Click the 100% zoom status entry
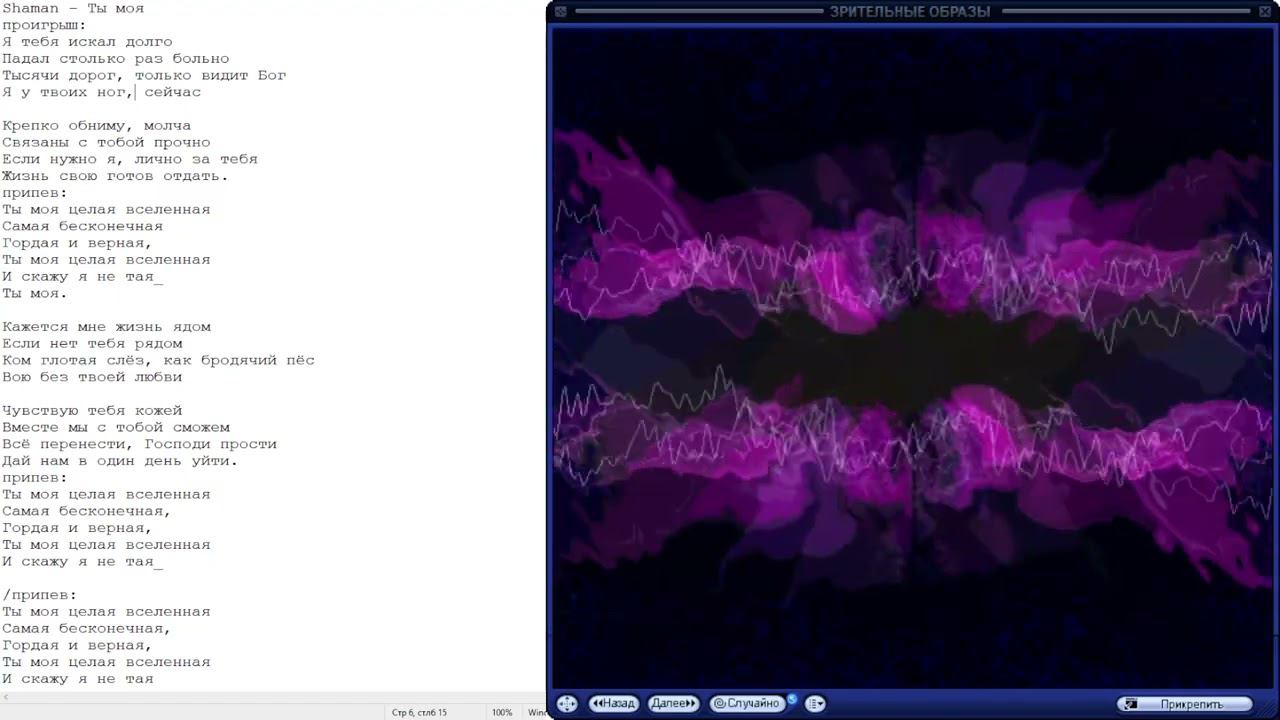The image size is (1280, 720). (x=502, y=713)
